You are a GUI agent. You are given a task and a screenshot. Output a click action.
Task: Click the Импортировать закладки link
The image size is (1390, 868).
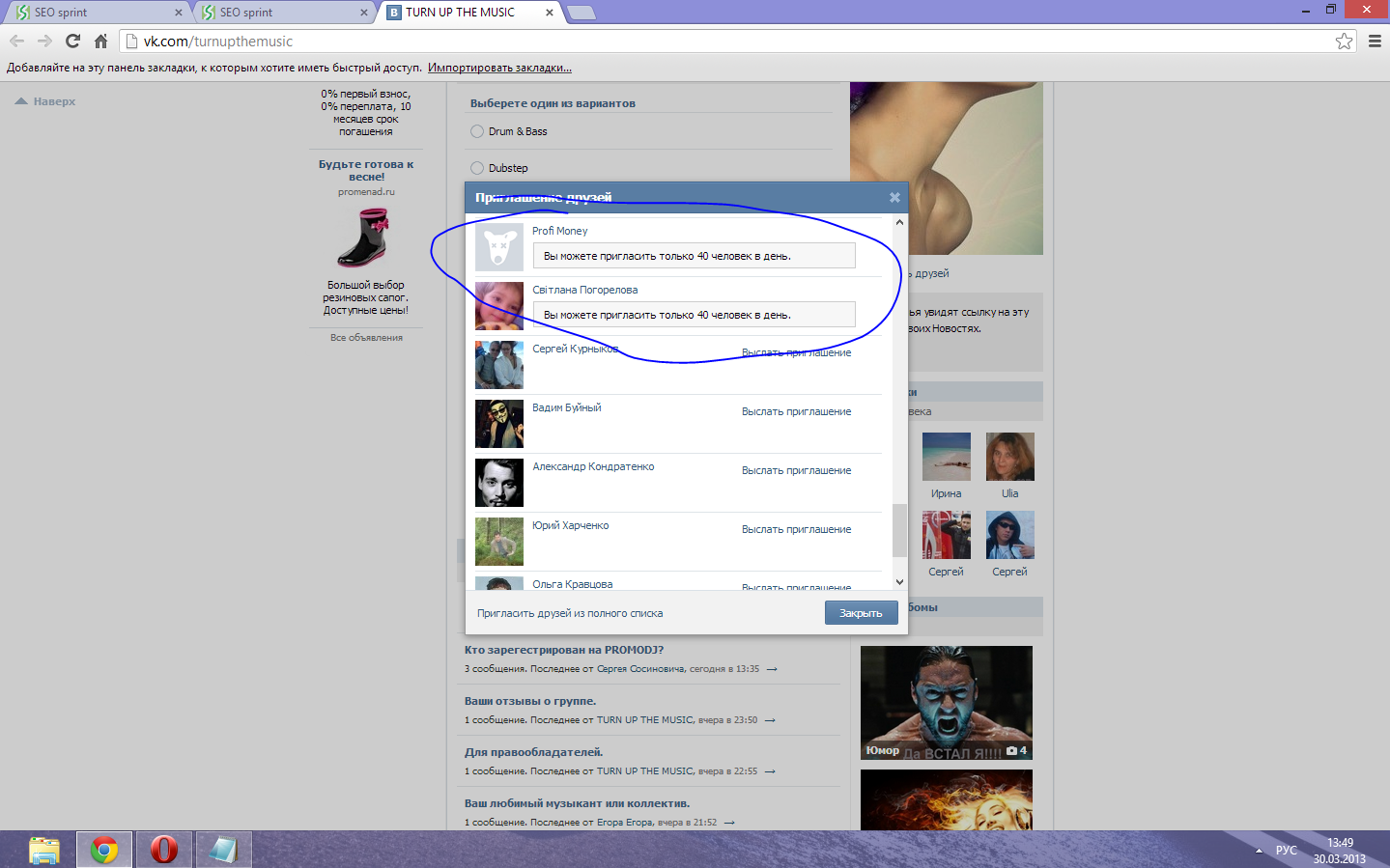point(499,68)
